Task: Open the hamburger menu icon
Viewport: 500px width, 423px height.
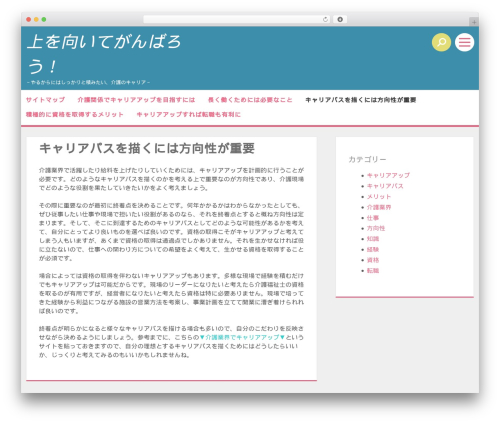Action: [465, 42]
